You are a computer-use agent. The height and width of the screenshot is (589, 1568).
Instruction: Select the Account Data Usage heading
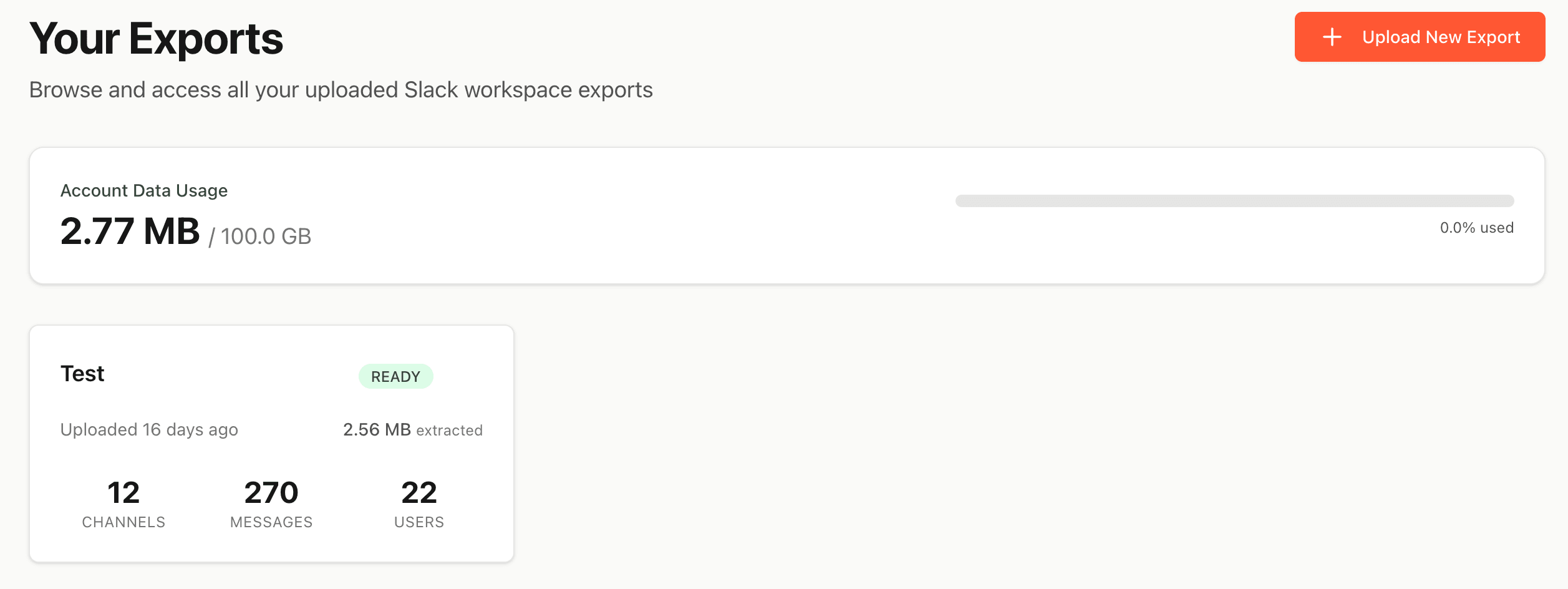(144, 190)
